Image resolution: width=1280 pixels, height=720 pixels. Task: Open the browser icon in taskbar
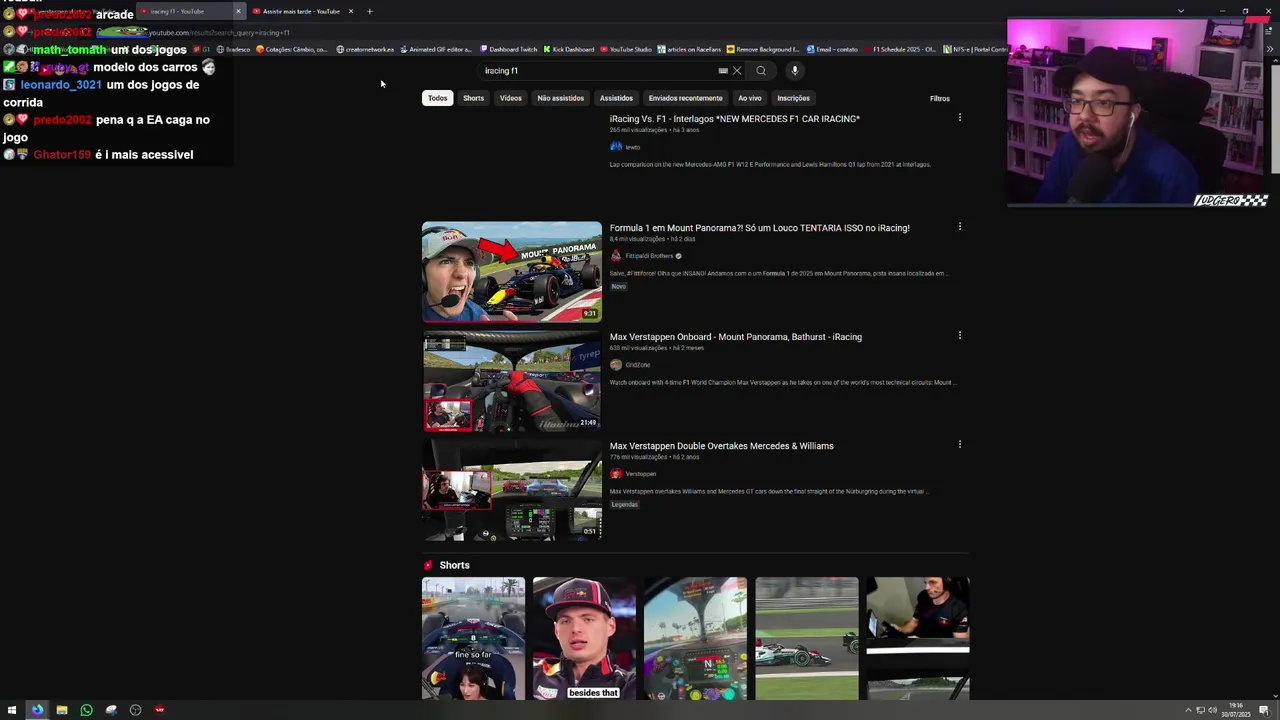coord(37,710)
